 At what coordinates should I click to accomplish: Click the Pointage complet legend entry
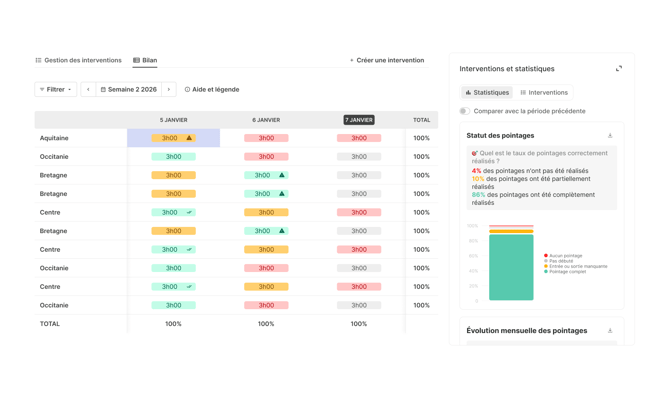click(567, 271)
